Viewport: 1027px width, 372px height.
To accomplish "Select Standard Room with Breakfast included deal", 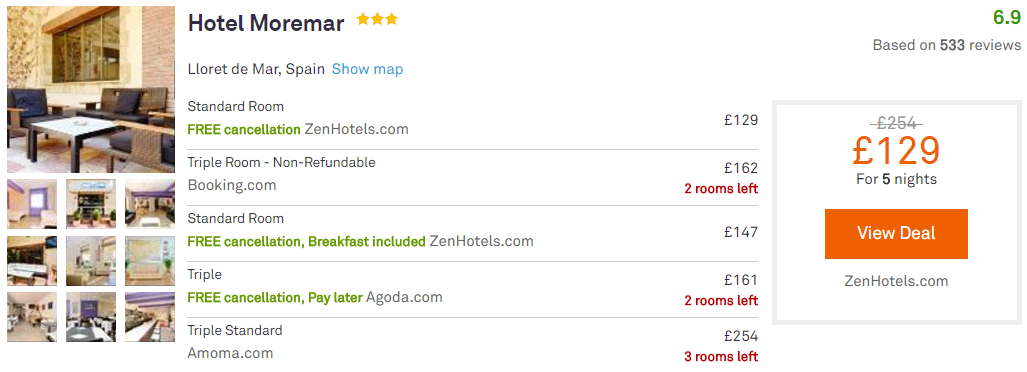I will [x=473, y=232].
